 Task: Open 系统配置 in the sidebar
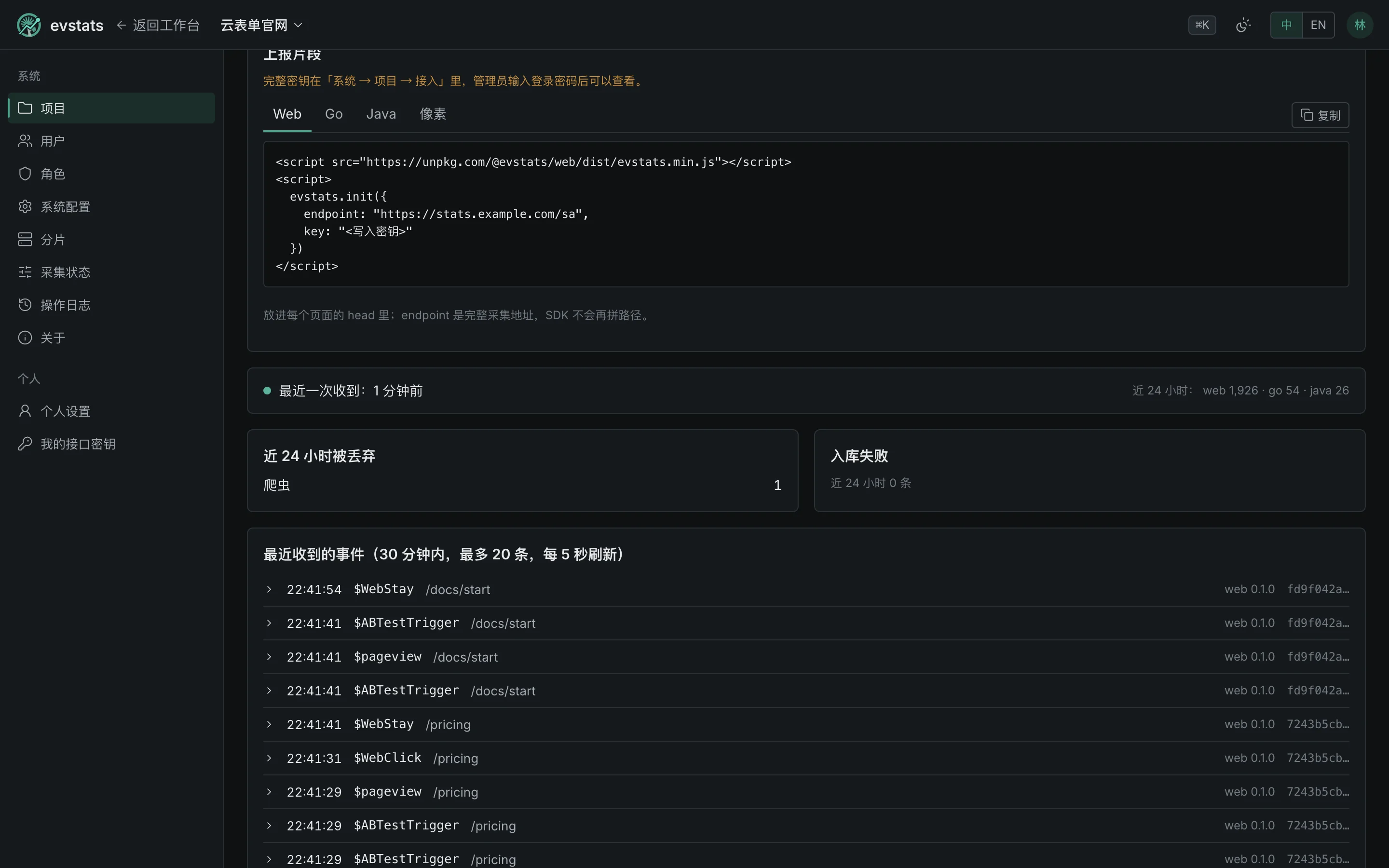[x=111, y=206]
